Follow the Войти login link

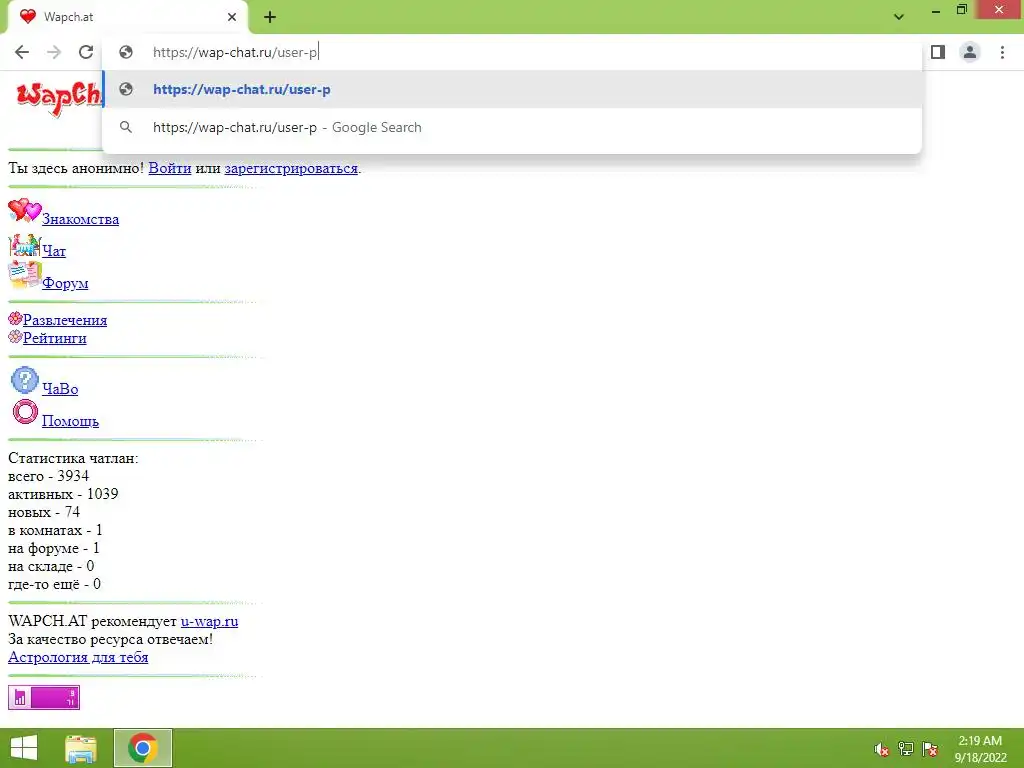point(170,168)
